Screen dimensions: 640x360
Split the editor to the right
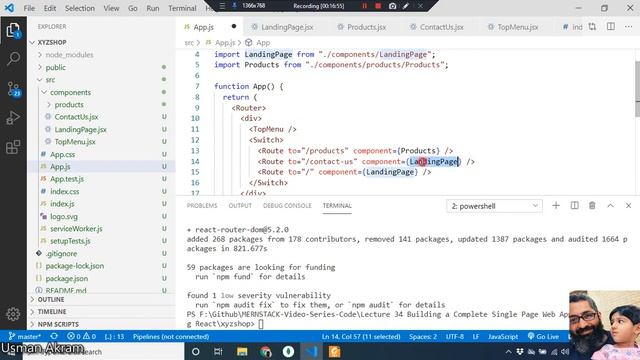611,27
